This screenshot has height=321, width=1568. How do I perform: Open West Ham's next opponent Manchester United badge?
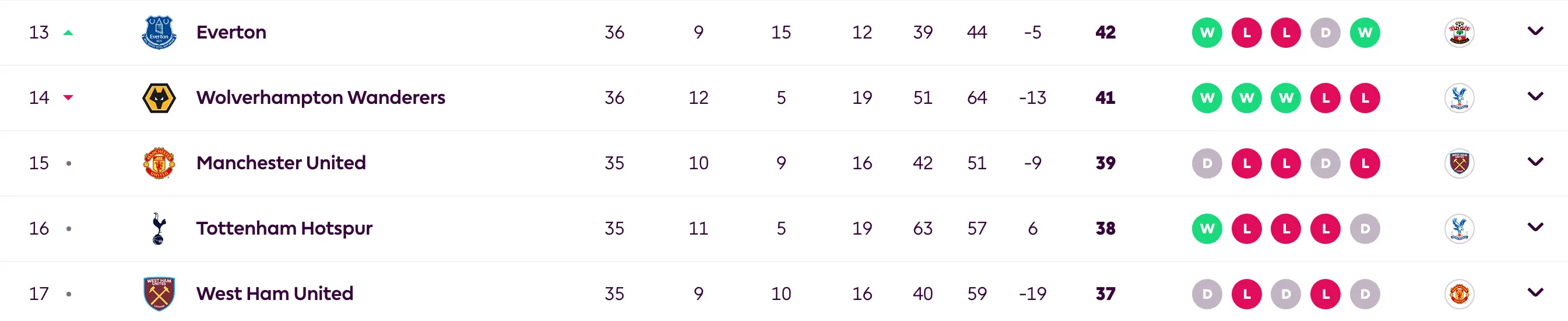[1459, 294]
